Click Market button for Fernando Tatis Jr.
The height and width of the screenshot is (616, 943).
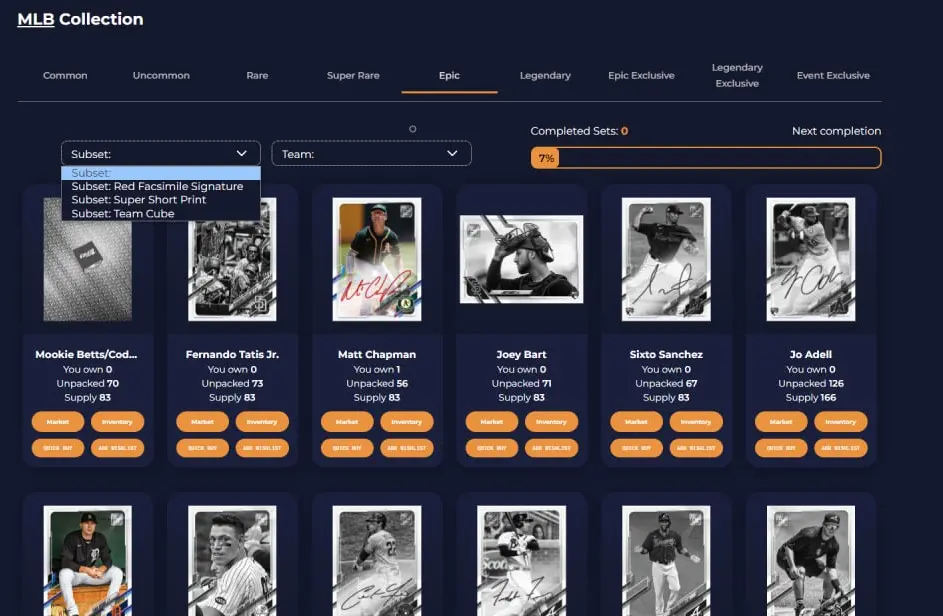point(202,422)
